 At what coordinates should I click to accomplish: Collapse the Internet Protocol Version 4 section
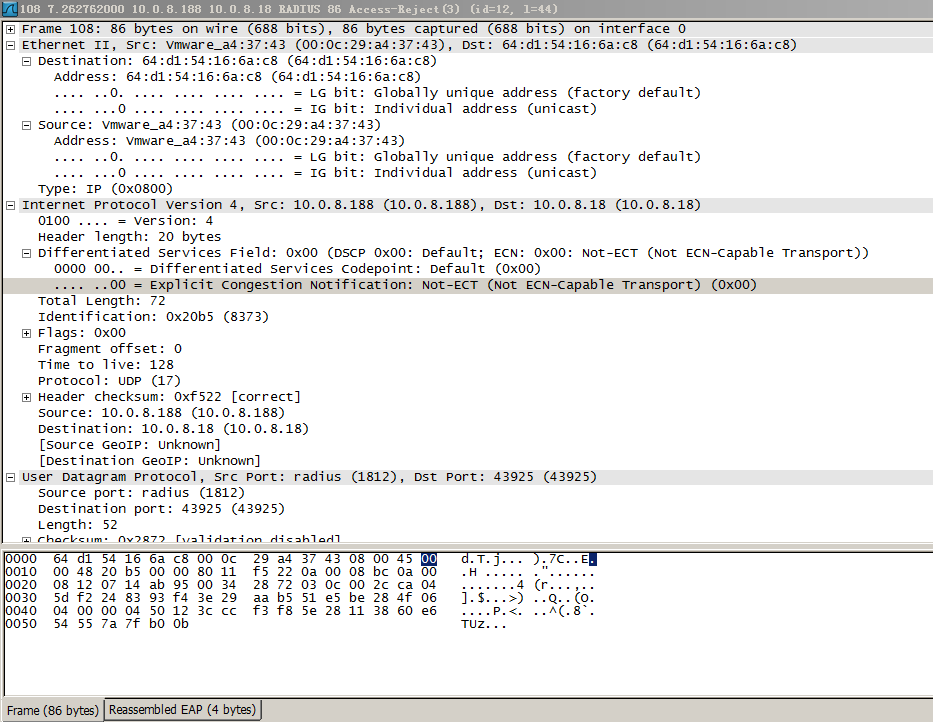pyautogui.click(x=10, y=204)
